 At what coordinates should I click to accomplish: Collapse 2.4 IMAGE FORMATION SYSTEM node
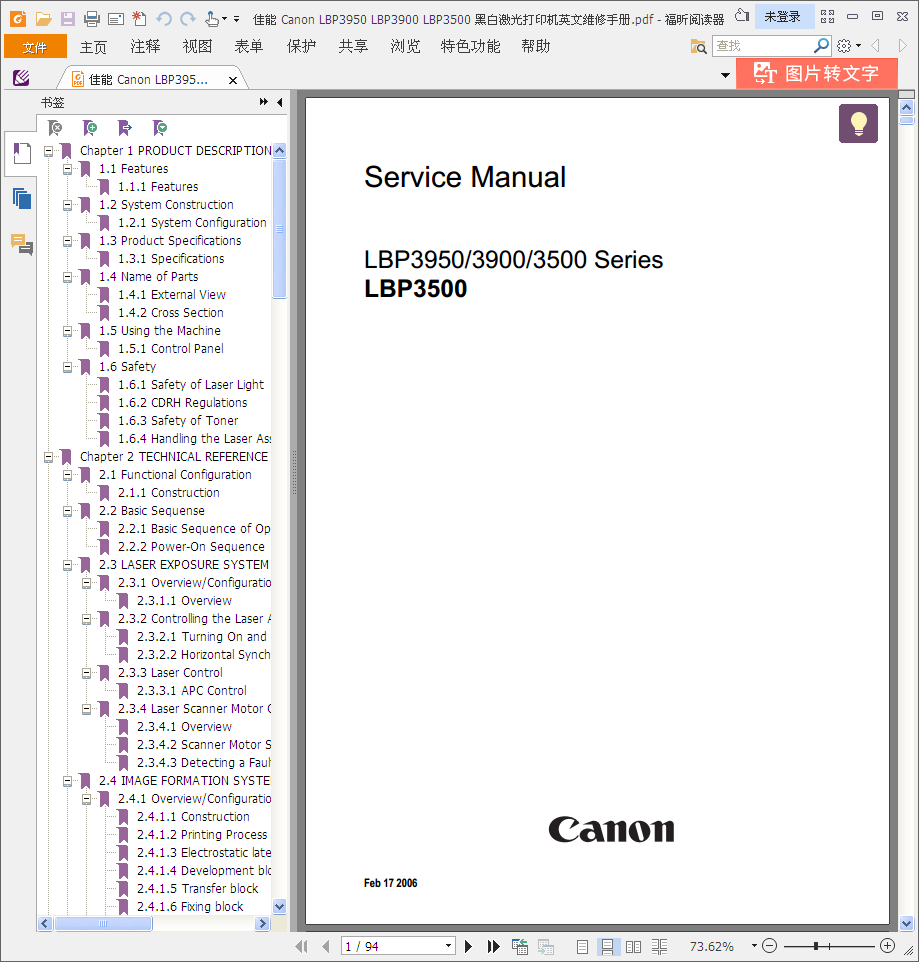pos(67,781)
